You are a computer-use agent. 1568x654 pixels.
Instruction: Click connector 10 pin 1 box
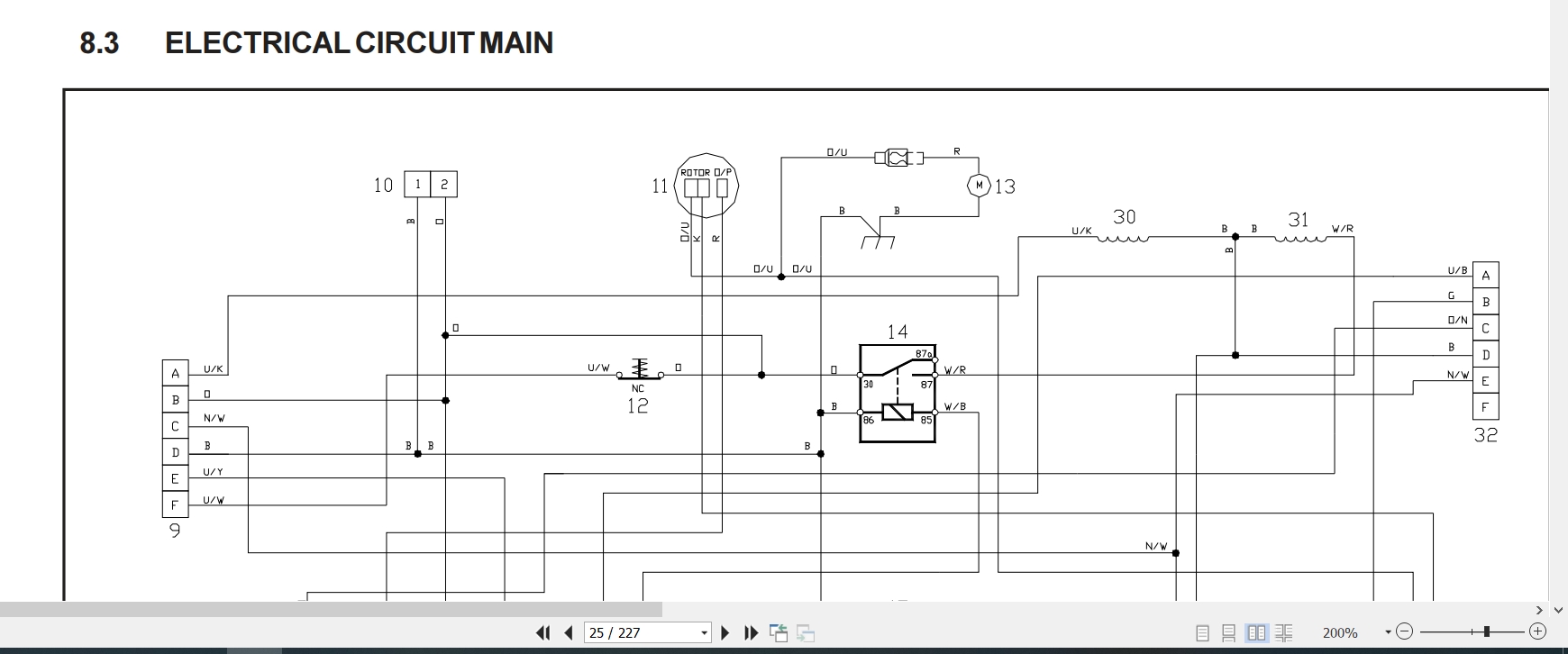[x=417, y=185]
